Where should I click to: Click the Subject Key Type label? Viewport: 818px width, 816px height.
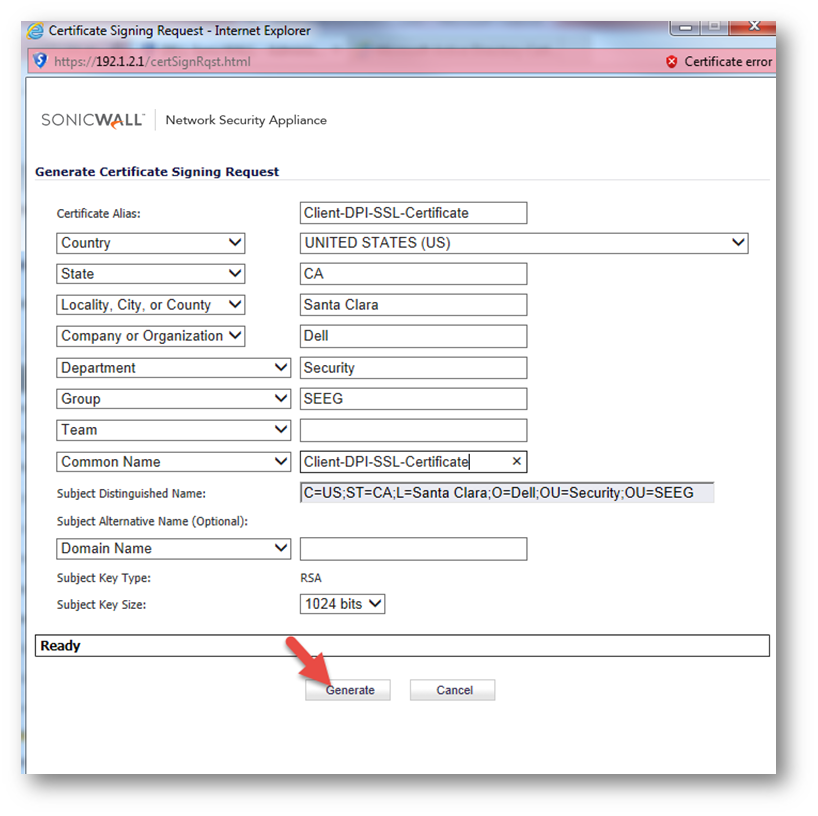pyautogui.click(x=103, y=578)
